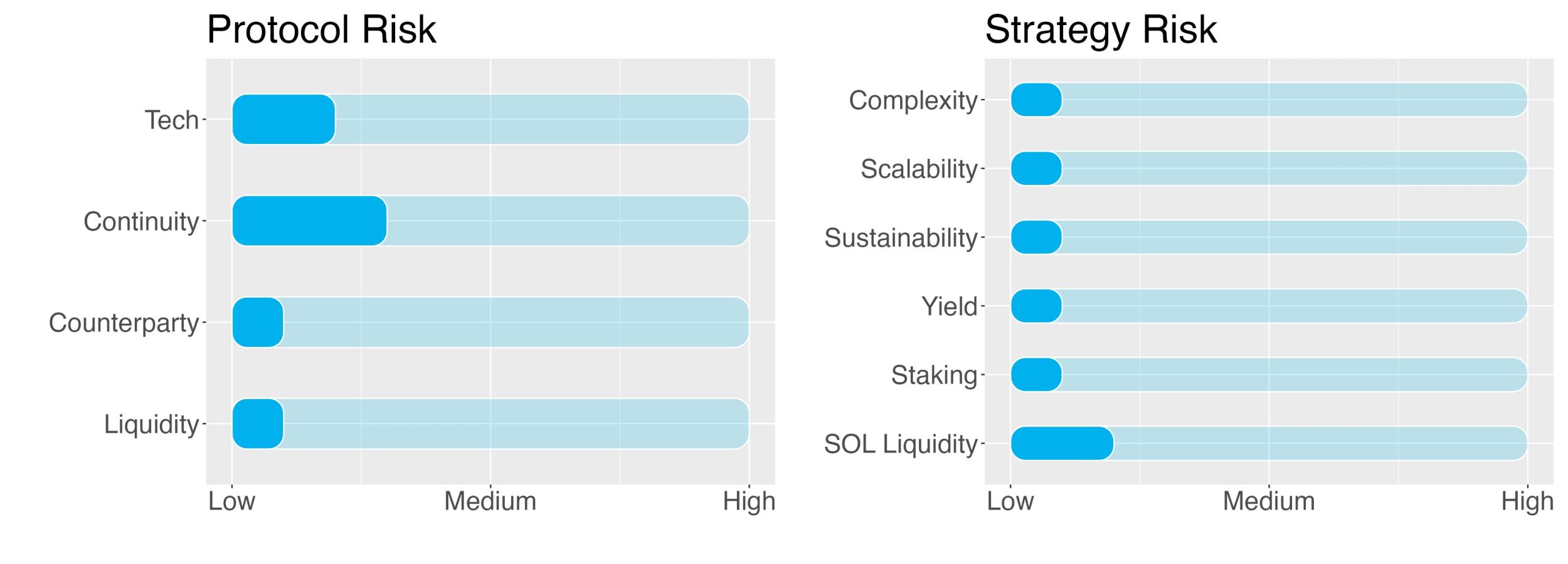The width and height of the screenshot is (1568, 564).
Task: Click High label under Strategy Risk chart
Action: pyautogui.click(x=1527, y=501)
